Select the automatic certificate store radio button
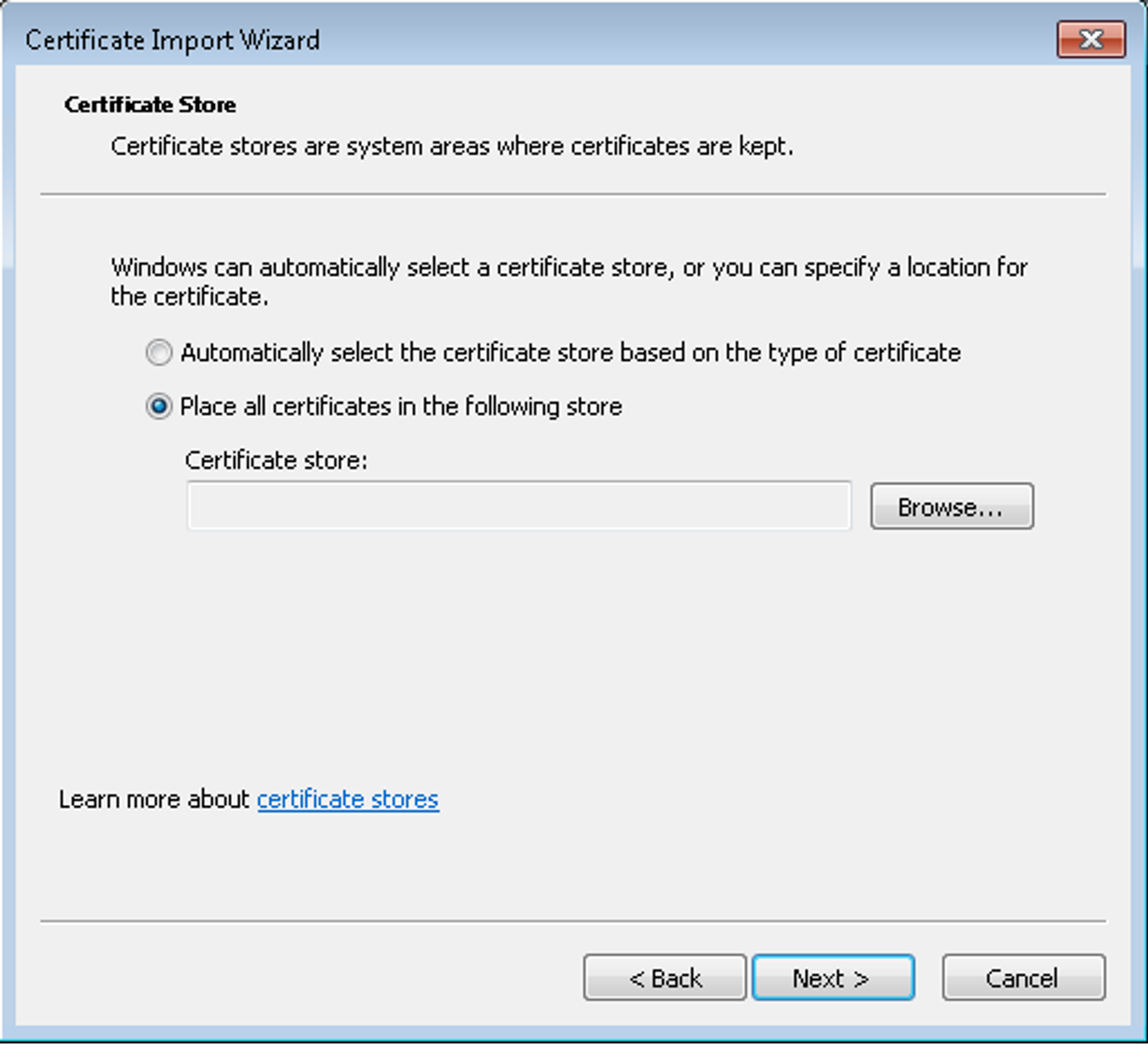 [x=159, y=352]
